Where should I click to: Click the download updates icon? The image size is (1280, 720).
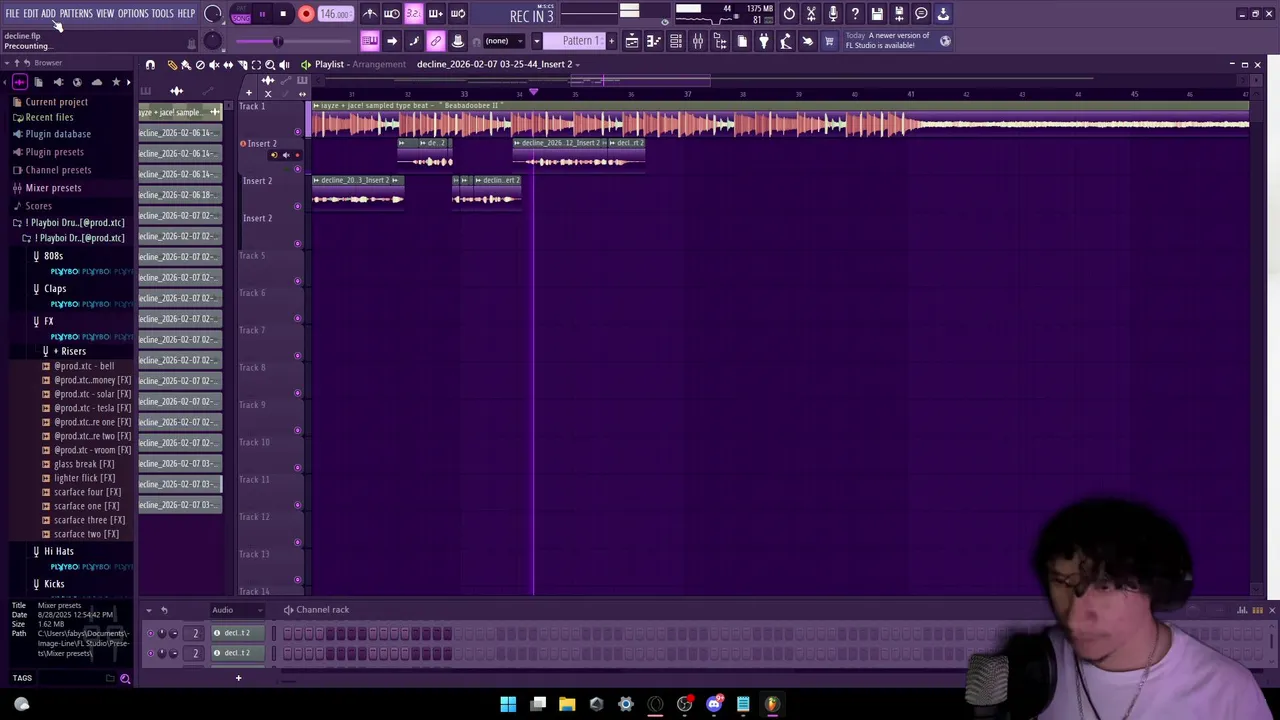943,14
